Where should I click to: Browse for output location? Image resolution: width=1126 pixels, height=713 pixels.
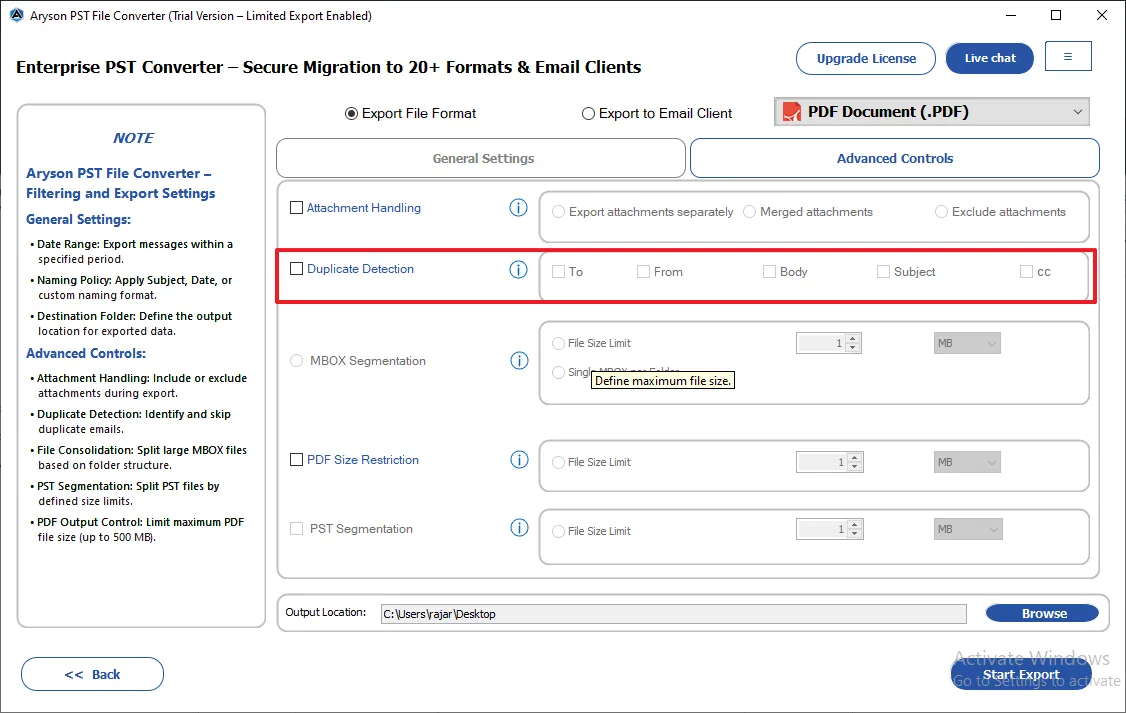pos(1042,613)
